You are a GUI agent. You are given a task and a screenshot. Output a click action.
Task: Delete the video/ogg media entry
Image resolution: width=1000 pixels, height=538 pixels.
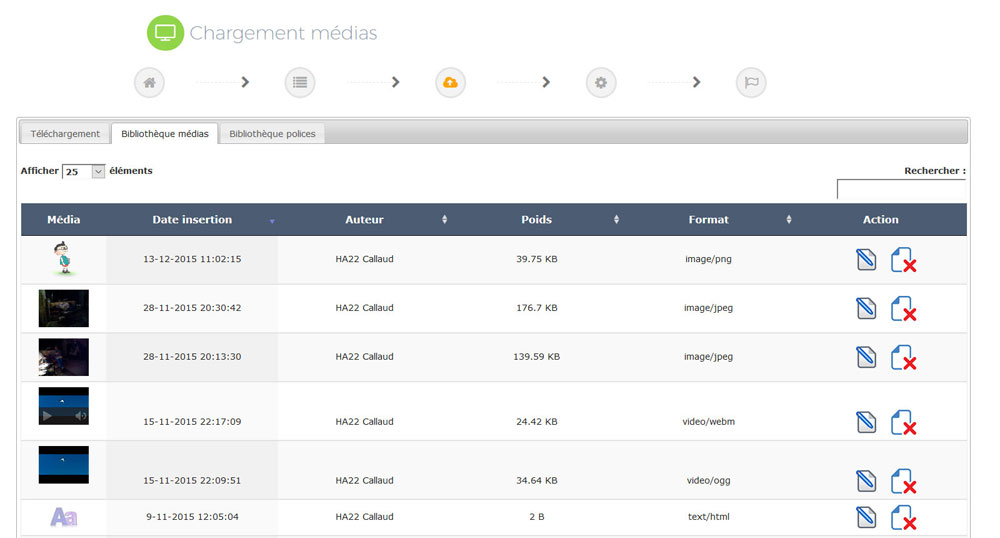pos(903,481)
